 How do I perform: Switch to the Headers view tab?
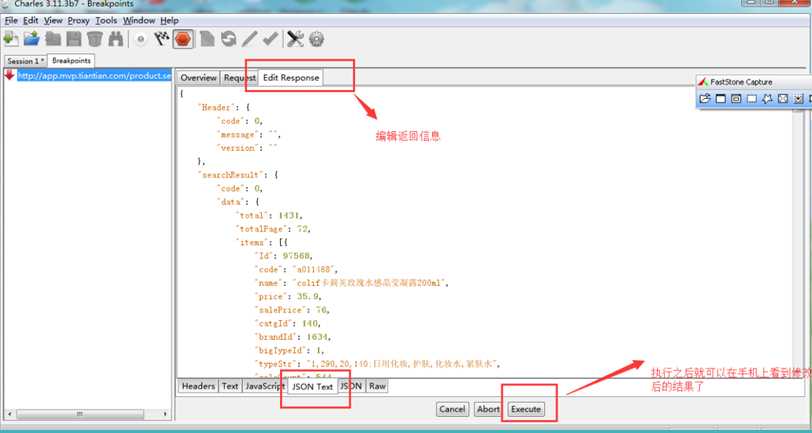coord(198,386)
